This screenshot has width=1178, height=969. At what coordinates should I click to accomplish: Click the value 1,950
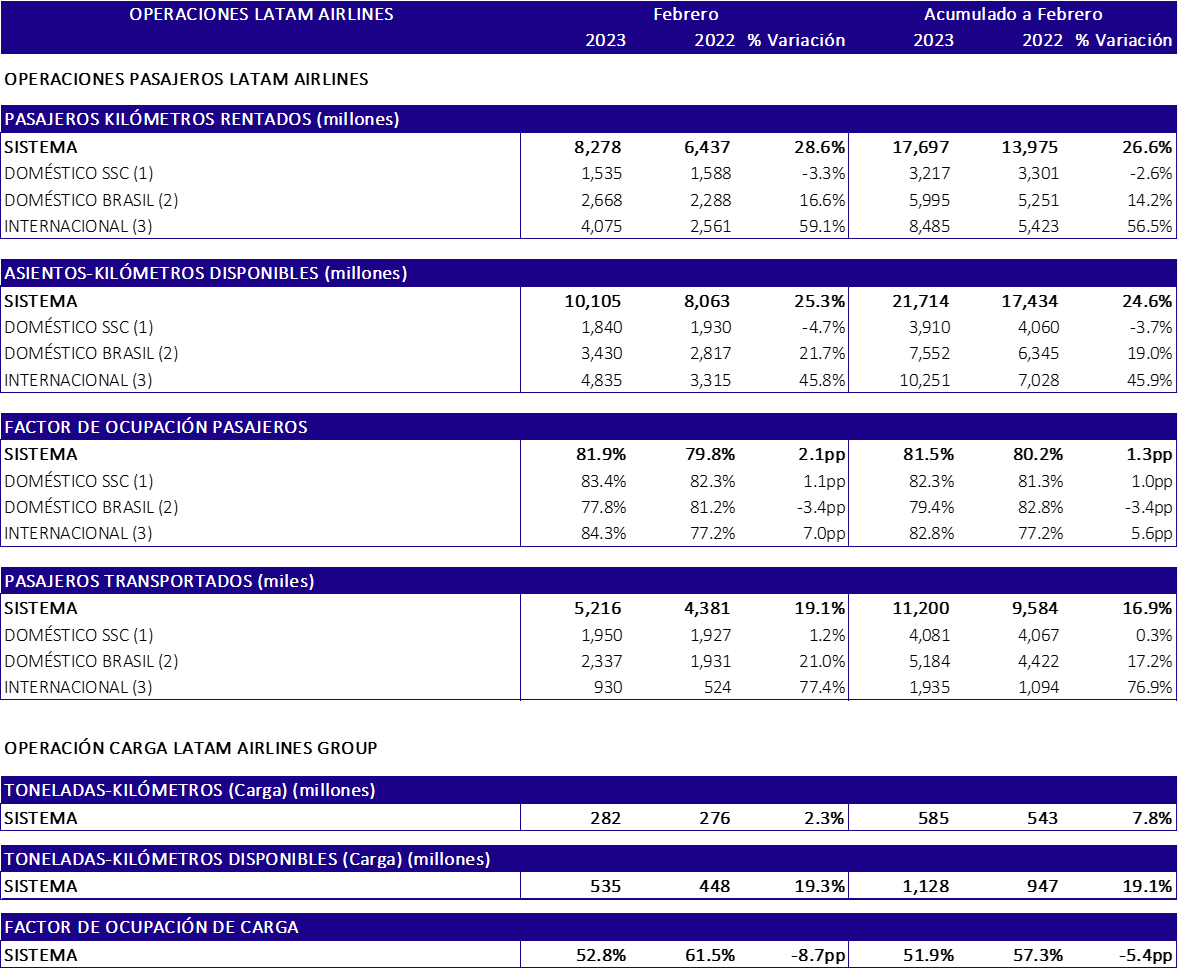(x=601, y=635)
